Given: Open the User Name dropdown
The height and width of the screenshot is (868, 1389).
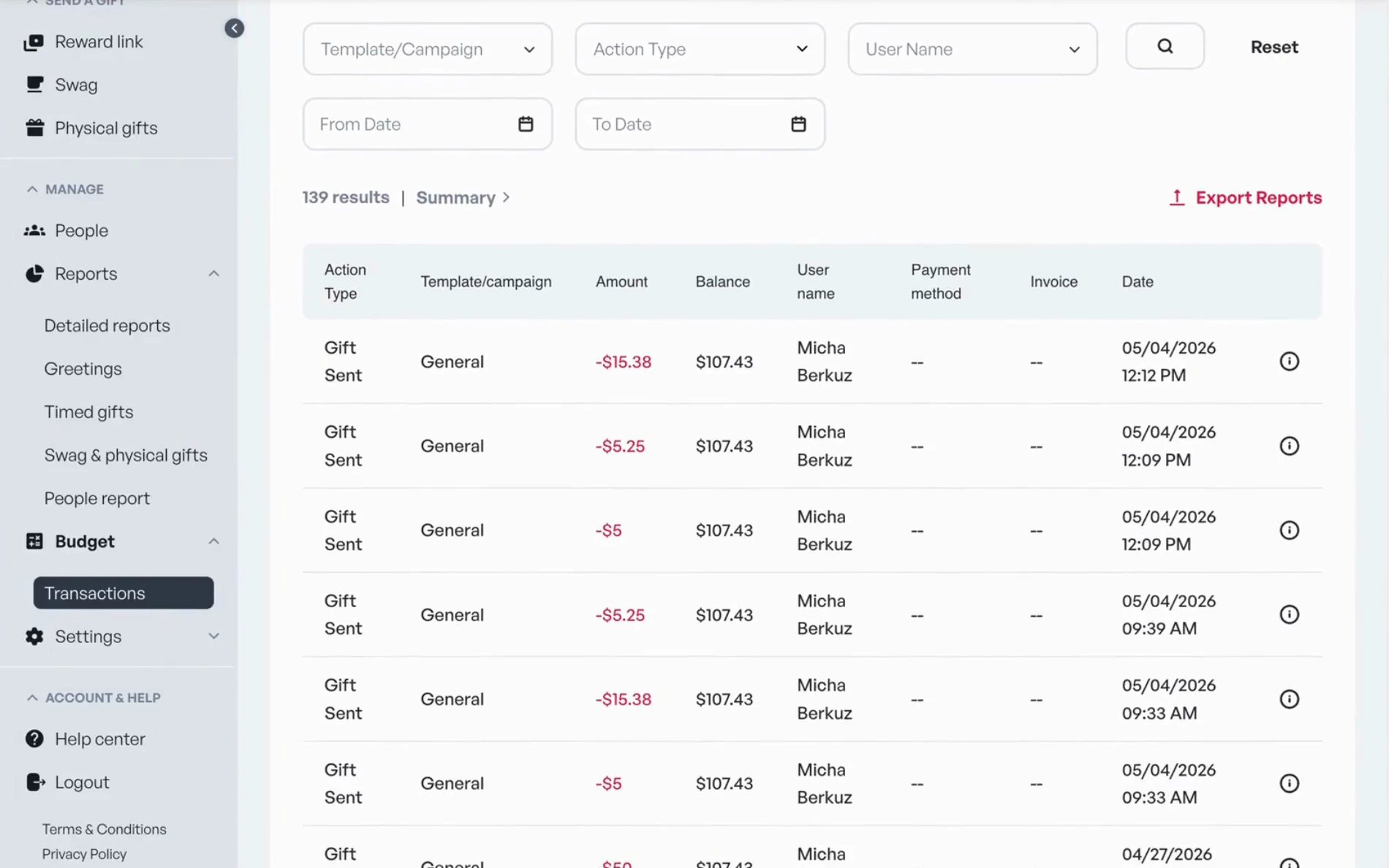Looking at the screenshot, I should click(x=972, y=49).
